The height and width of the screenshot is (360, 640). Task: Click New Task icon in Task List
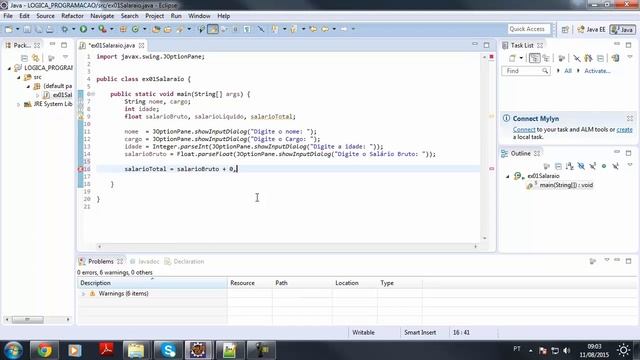pos(512,58)
